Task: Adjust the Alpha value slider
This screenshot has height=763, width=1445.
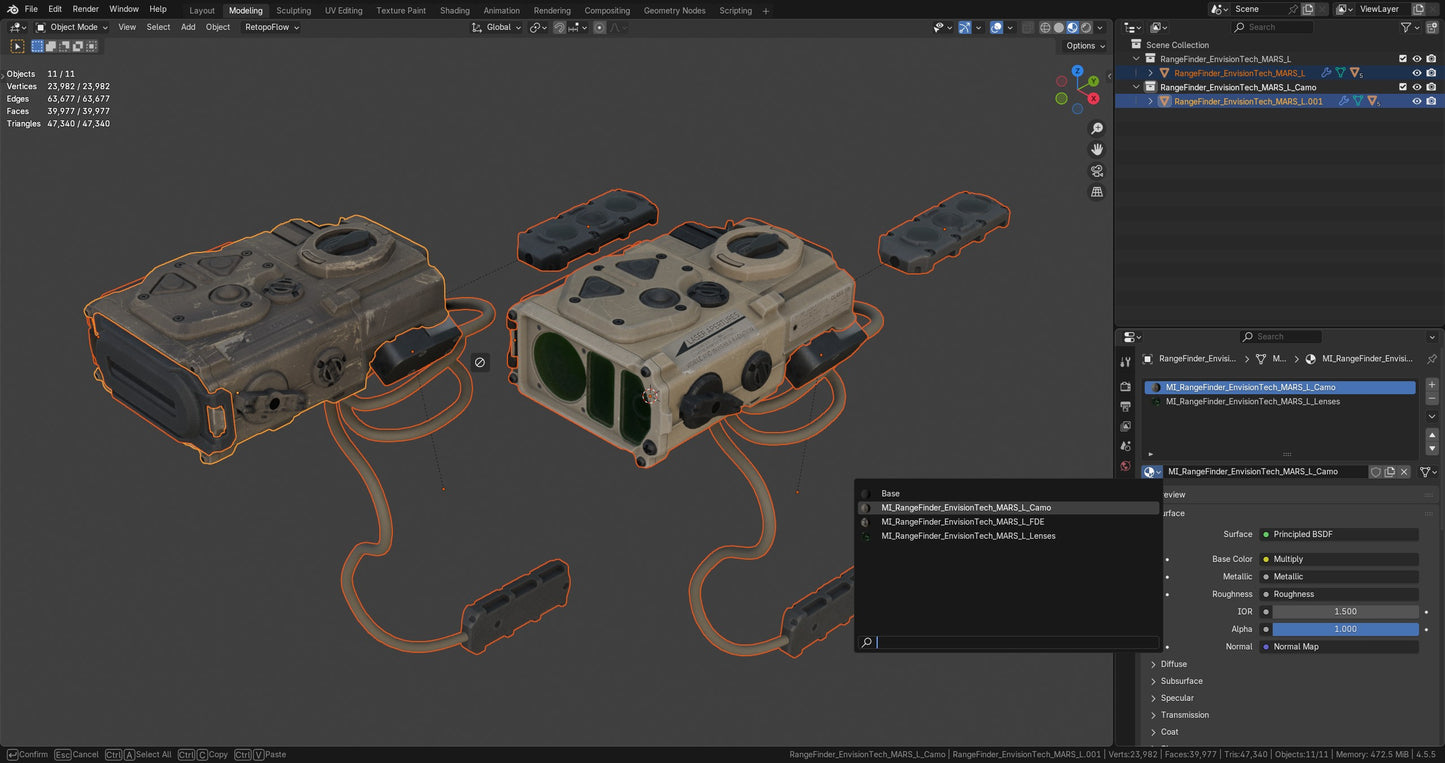Action: 1345,629
